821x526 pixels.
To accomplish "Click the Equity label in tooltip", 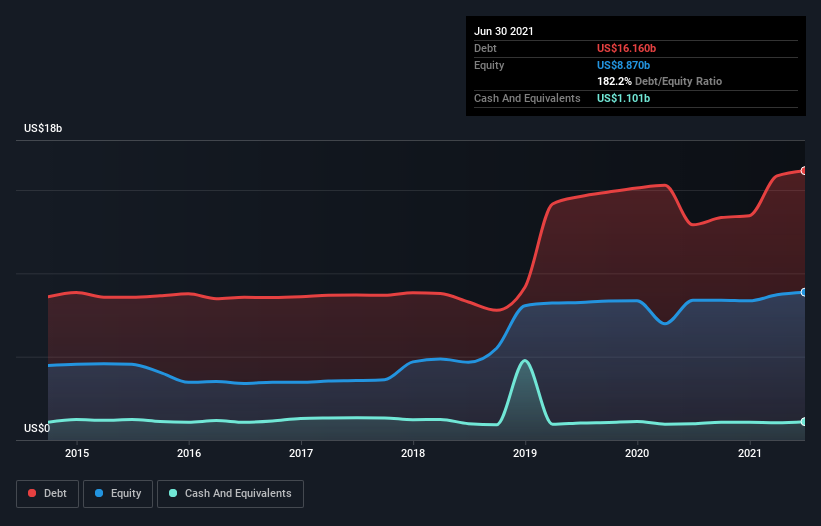I will point(489,65).
